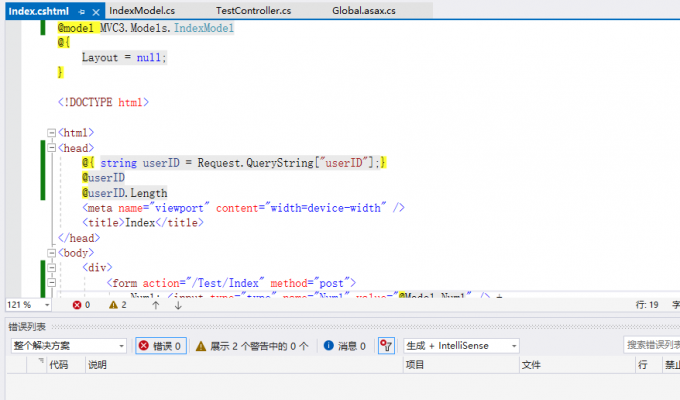Click the <!DOCTYPE html> line

[103, 102]
